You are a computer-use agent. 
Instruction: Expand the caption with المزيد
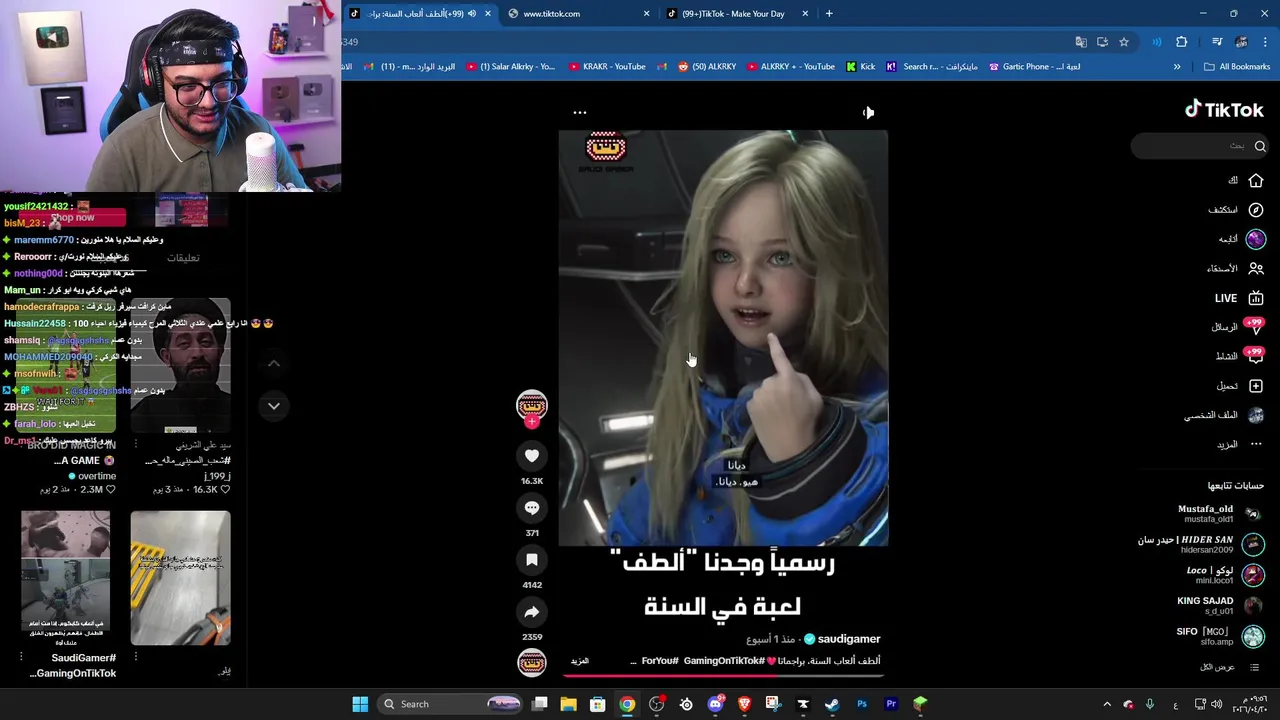pyautogui.click(x=580, y=661)
